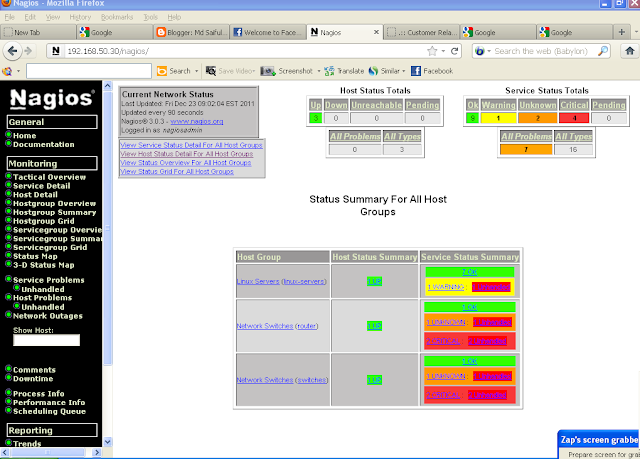The width and height of the screenshot is (640, 459).
Task: Reload the page with the refresh icon
Action: coord(454,51)
